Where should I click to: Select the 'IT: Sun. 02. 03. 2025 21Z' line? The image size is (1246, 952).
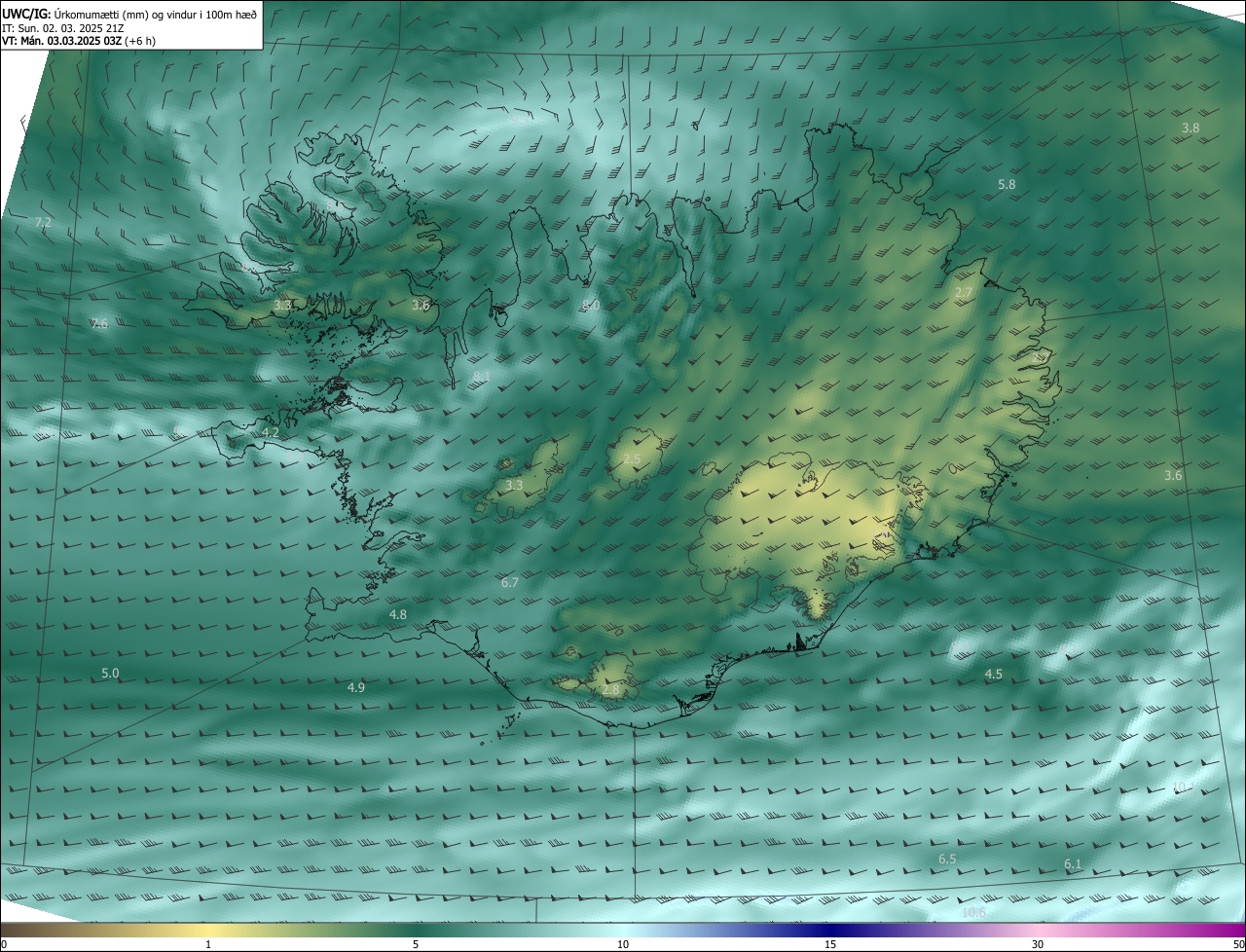61,27
